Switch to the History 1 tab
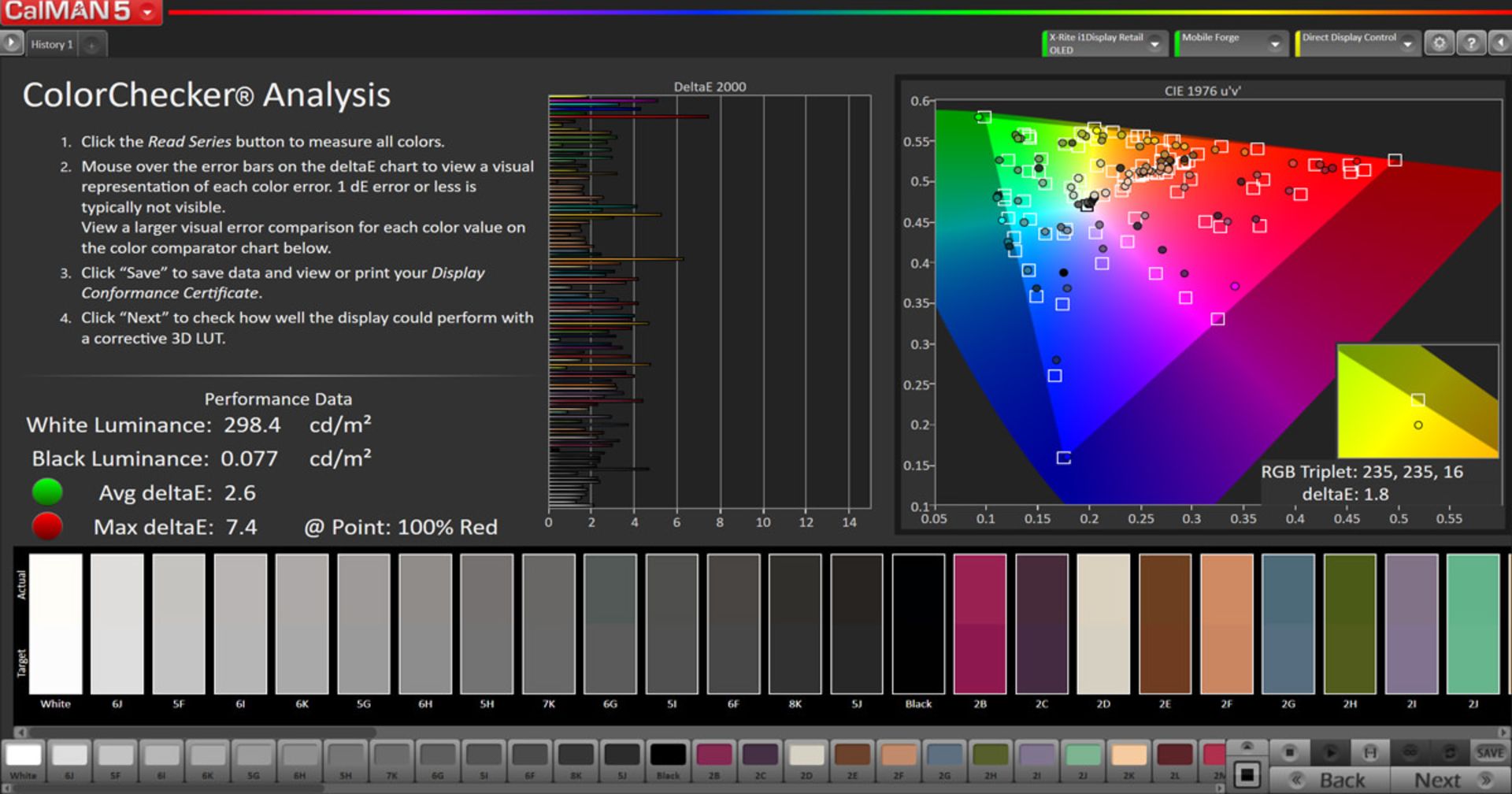Image resolution: width=1512 pixels, height=794 pixels. pyautogui.click(x=52, y=45)
